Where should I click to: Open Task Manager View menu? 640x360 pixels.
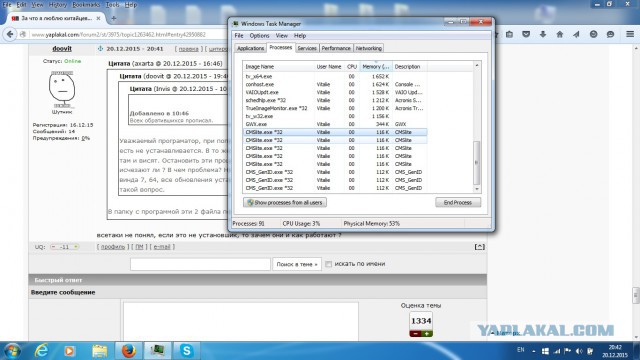tap(281, 36)
